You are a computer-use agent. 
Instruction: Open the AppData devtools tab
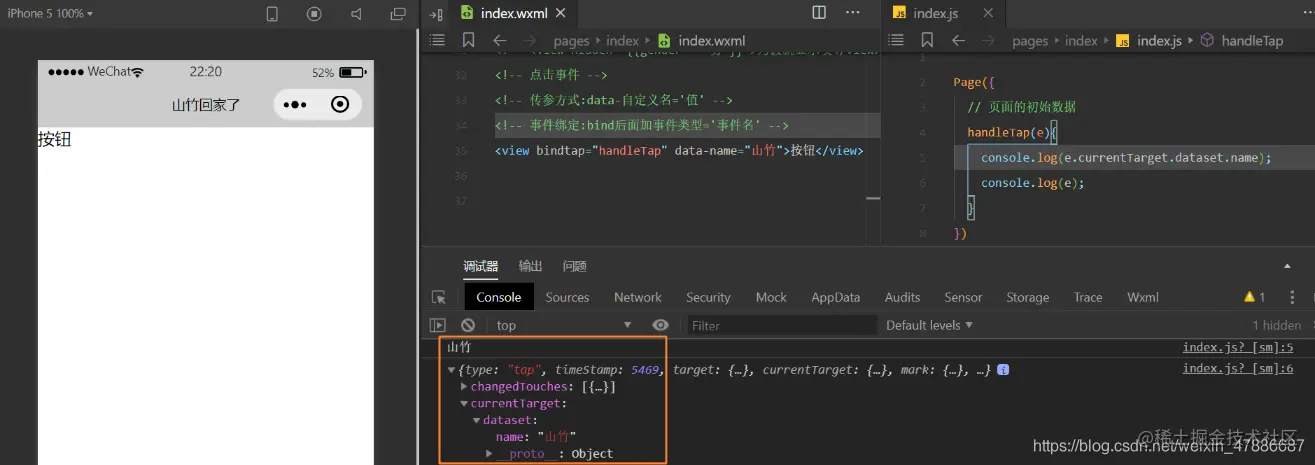[x=836, y=297]
